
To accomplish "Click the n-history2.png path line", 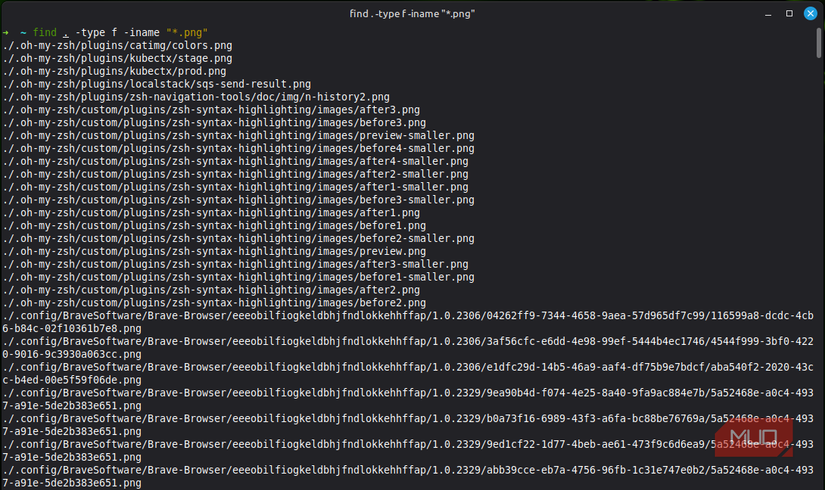I will (196, 97).
